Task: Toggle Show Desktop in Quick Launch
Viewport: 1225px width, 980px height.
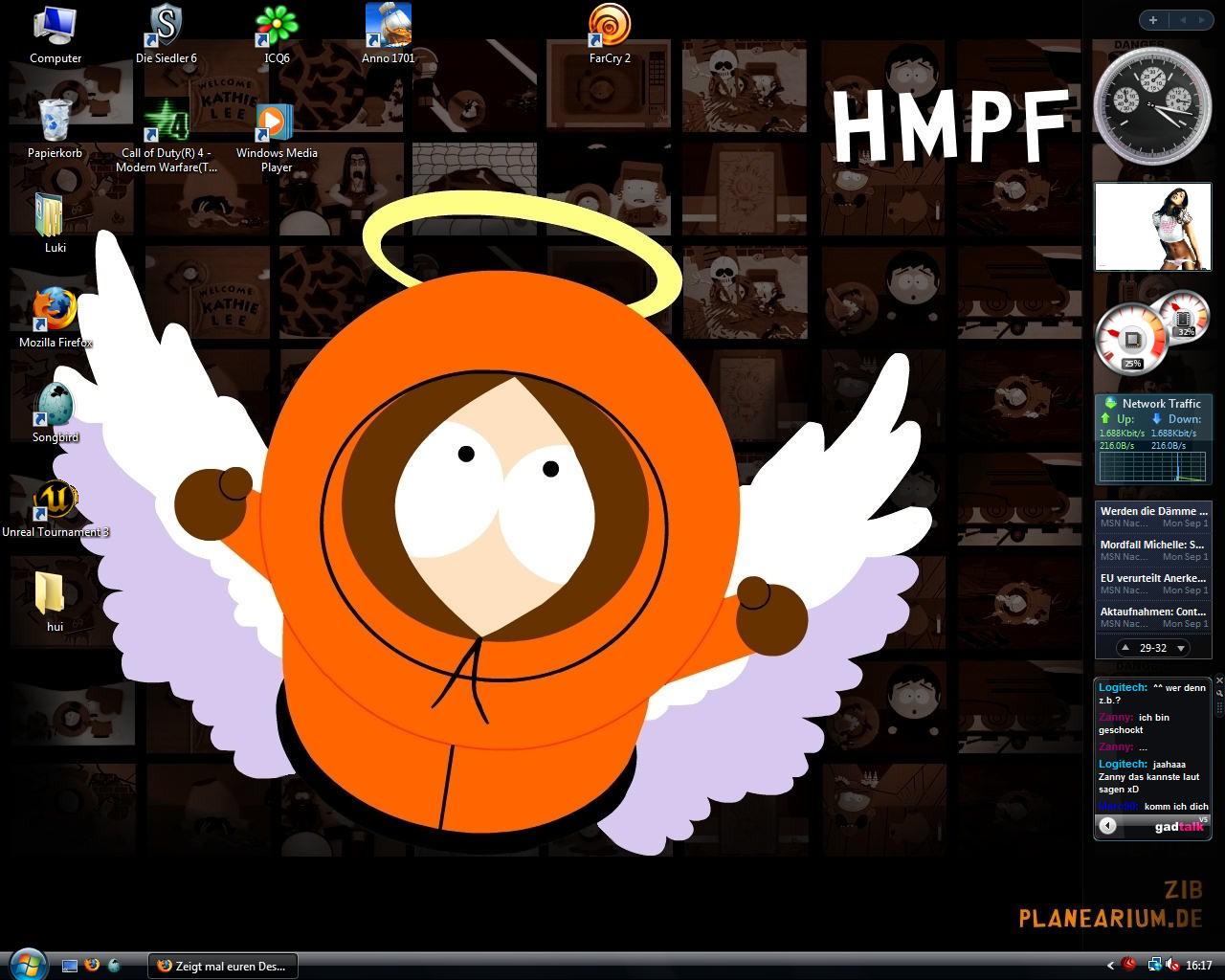Action: pos(70,966)
